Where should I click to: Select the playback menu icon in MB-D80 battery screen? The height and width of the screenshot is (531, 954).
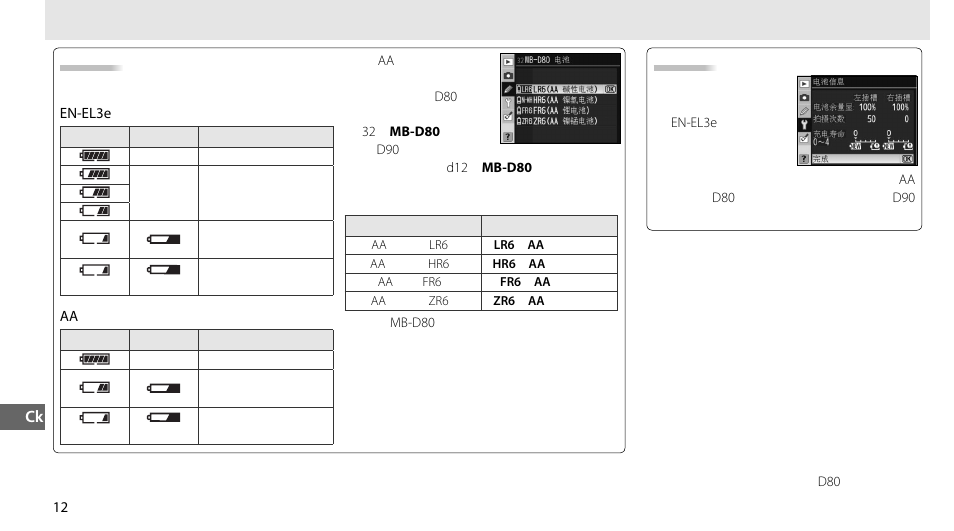(508, 62)
